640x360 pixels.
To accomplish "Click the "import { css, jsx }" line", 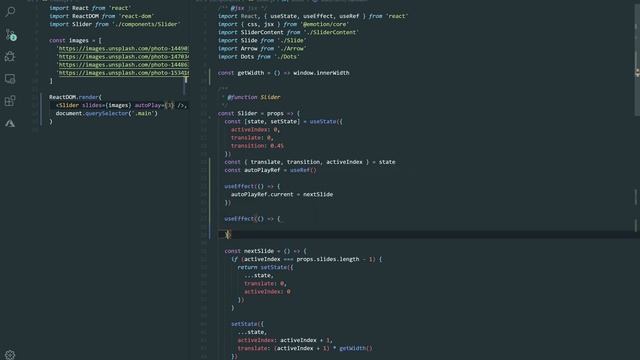I will [283, 24].
